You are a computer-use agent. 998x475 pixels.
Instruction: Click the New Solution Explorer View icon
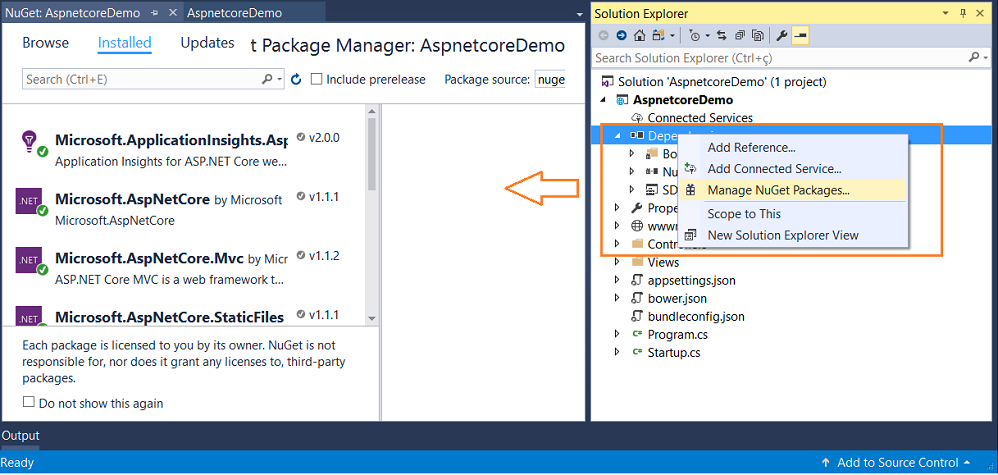[x=691, y=235]
